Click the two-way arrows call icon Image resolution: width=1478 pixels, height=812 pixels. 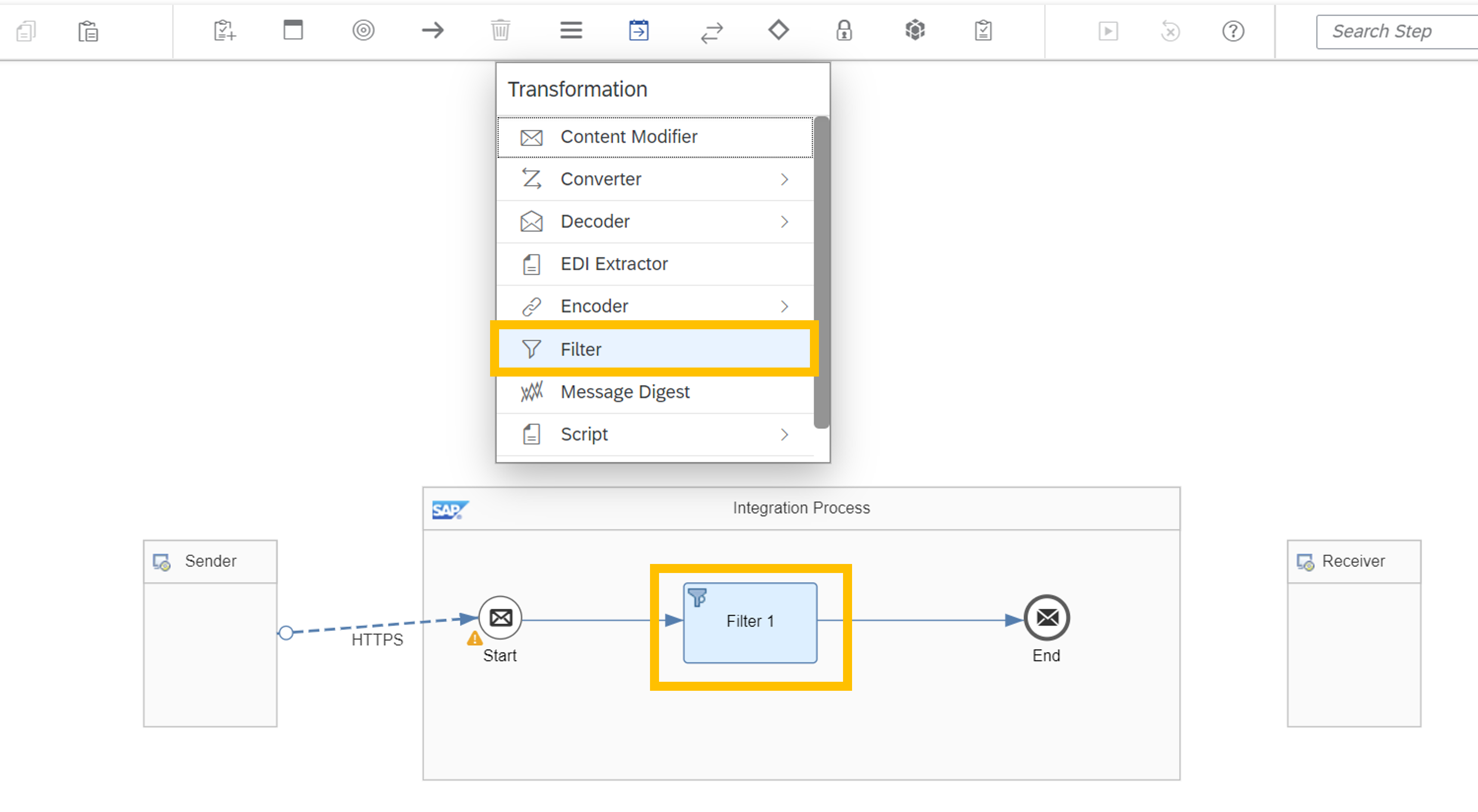coord(711,33)
